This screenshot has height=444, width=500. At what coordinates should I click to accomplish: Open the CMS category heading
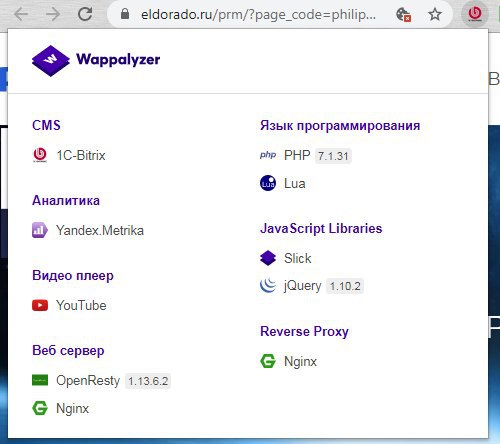(46, 125)
